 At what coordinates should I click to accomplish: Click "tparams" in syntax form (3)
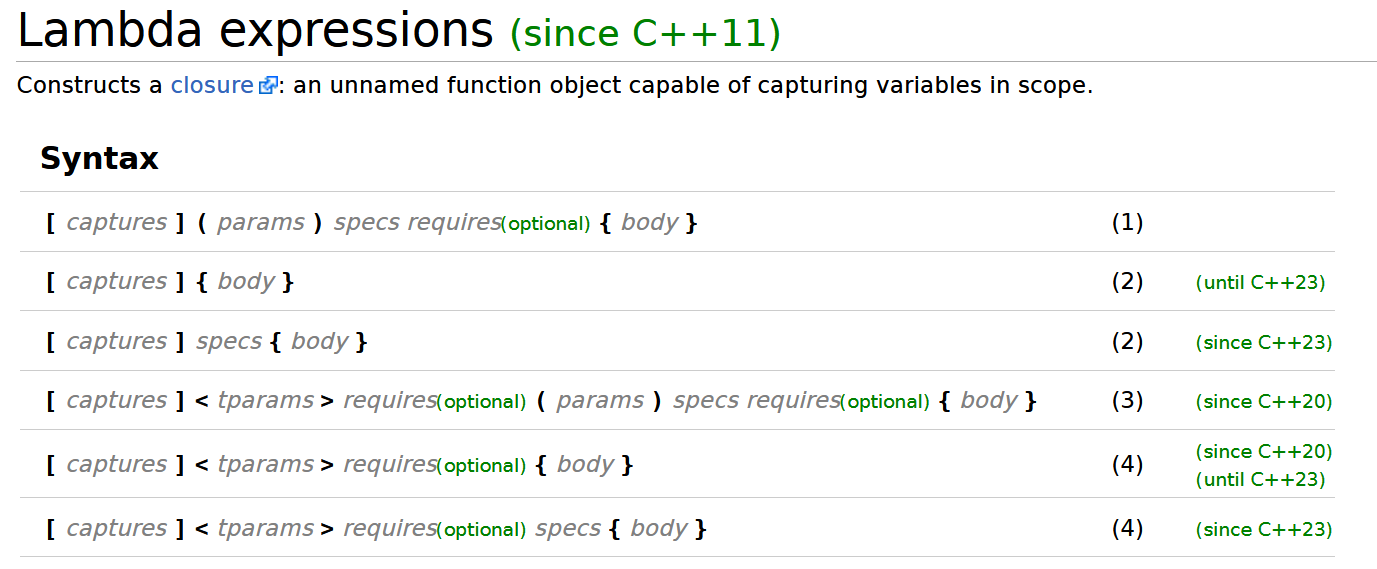point(265,401)
